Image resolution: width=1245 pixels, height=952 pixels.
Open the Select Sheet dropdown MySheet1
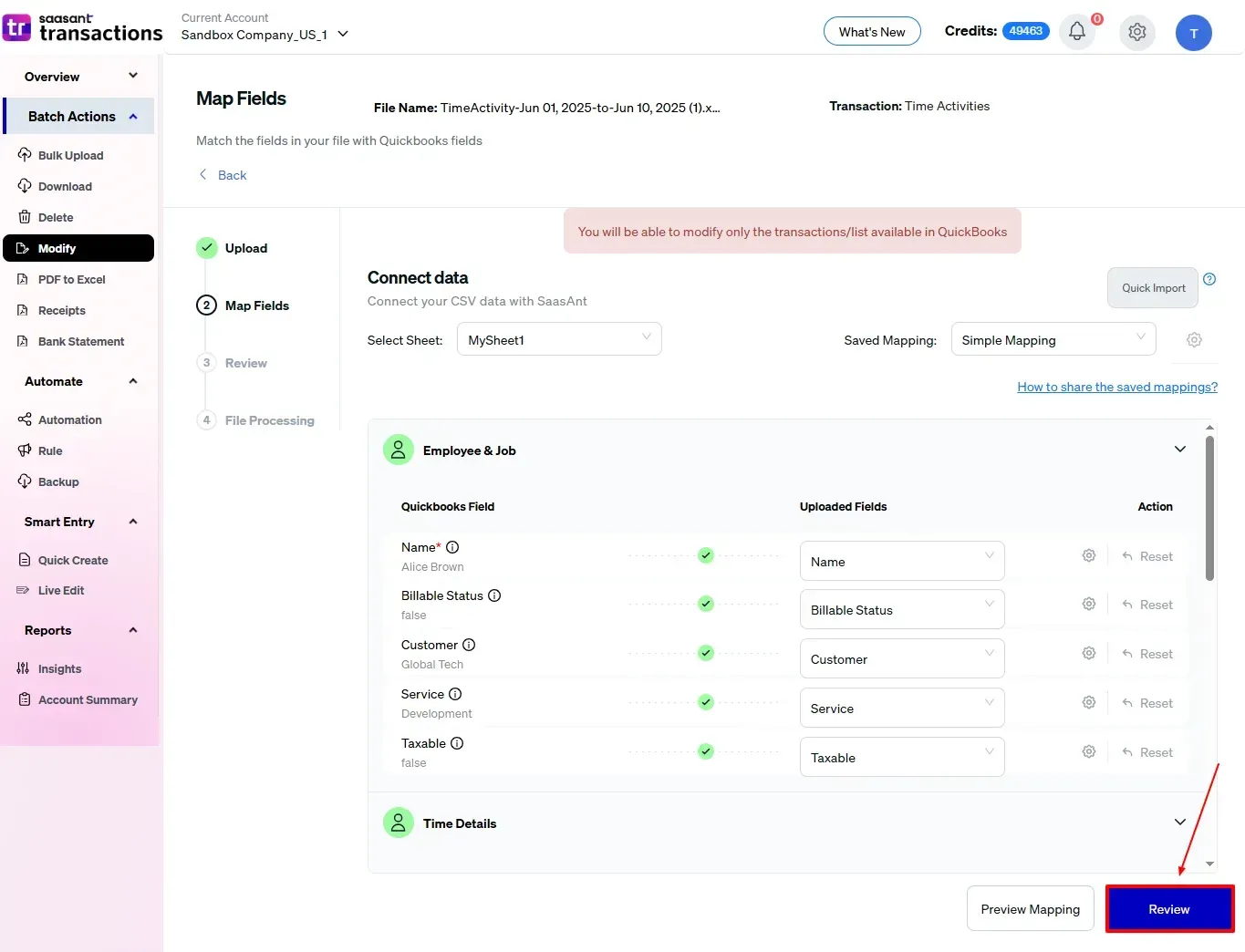[x=559, y=339]
